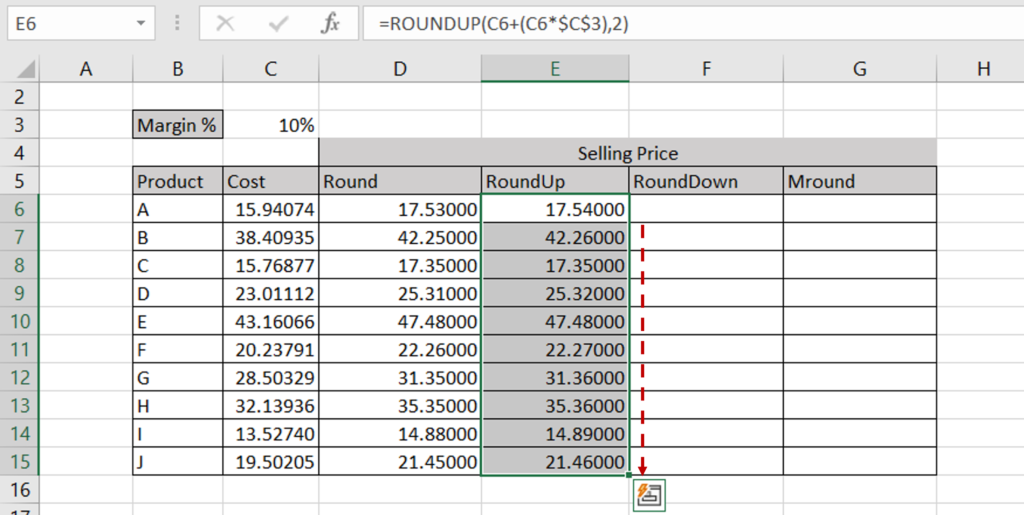Select the RoundDown header cell
1024x515 pixels.
click(706, 182)
